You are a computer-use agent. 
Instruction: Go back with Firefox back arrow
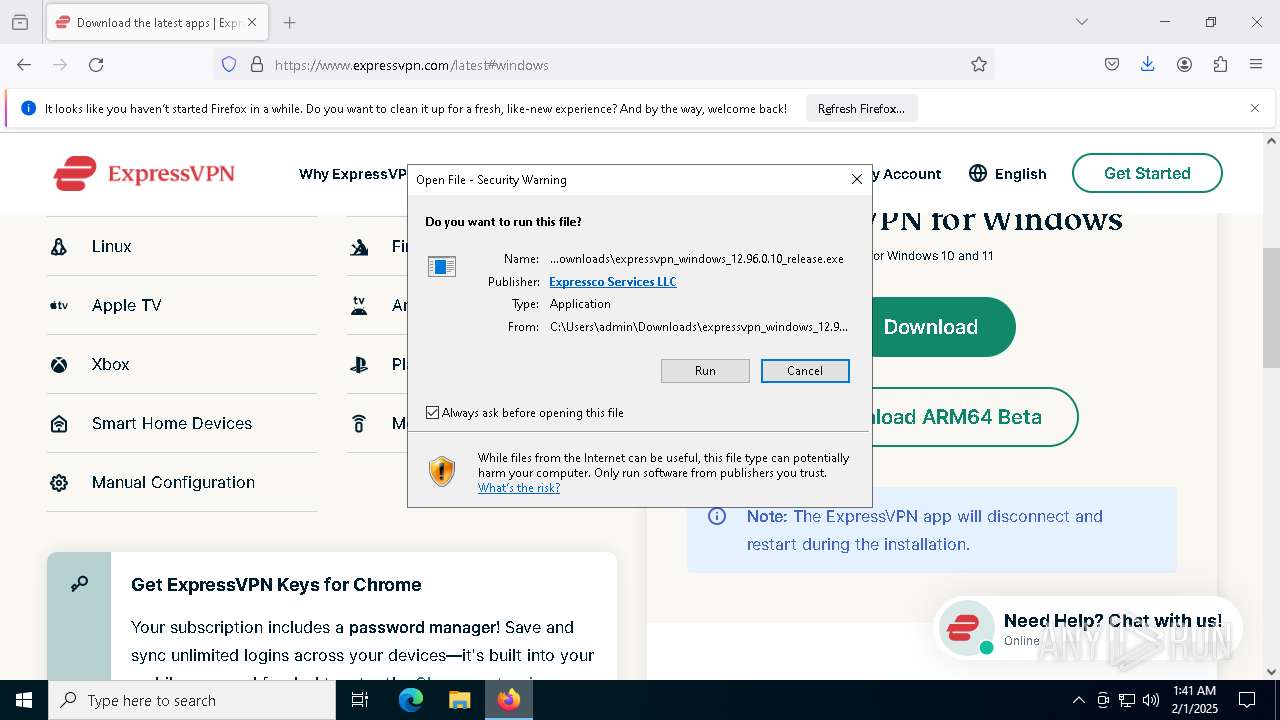click(24, 65)
